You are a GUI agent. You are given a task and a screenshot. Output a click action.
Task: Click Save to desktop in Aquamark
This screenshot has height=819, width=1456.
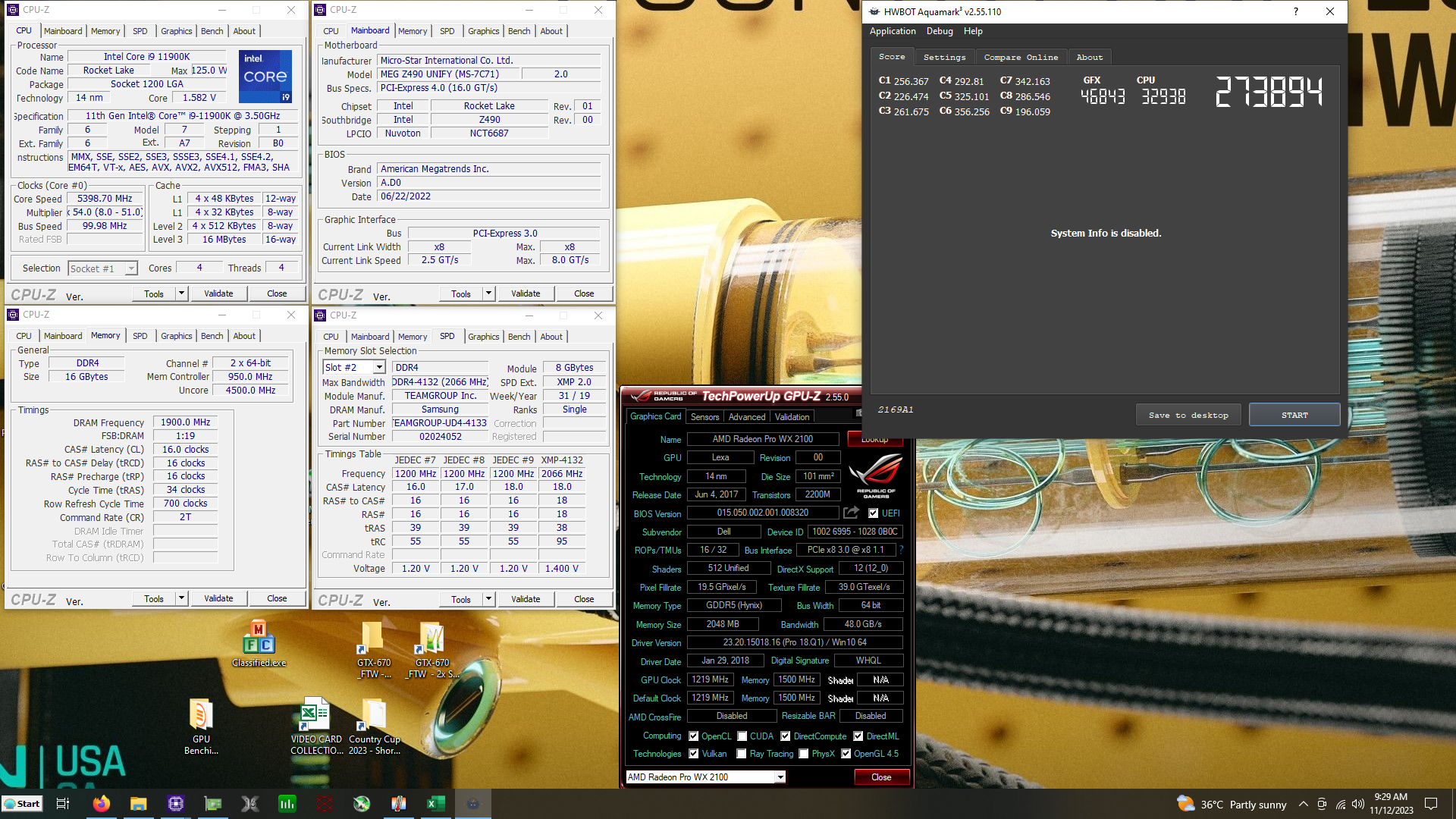[1188, 415]
